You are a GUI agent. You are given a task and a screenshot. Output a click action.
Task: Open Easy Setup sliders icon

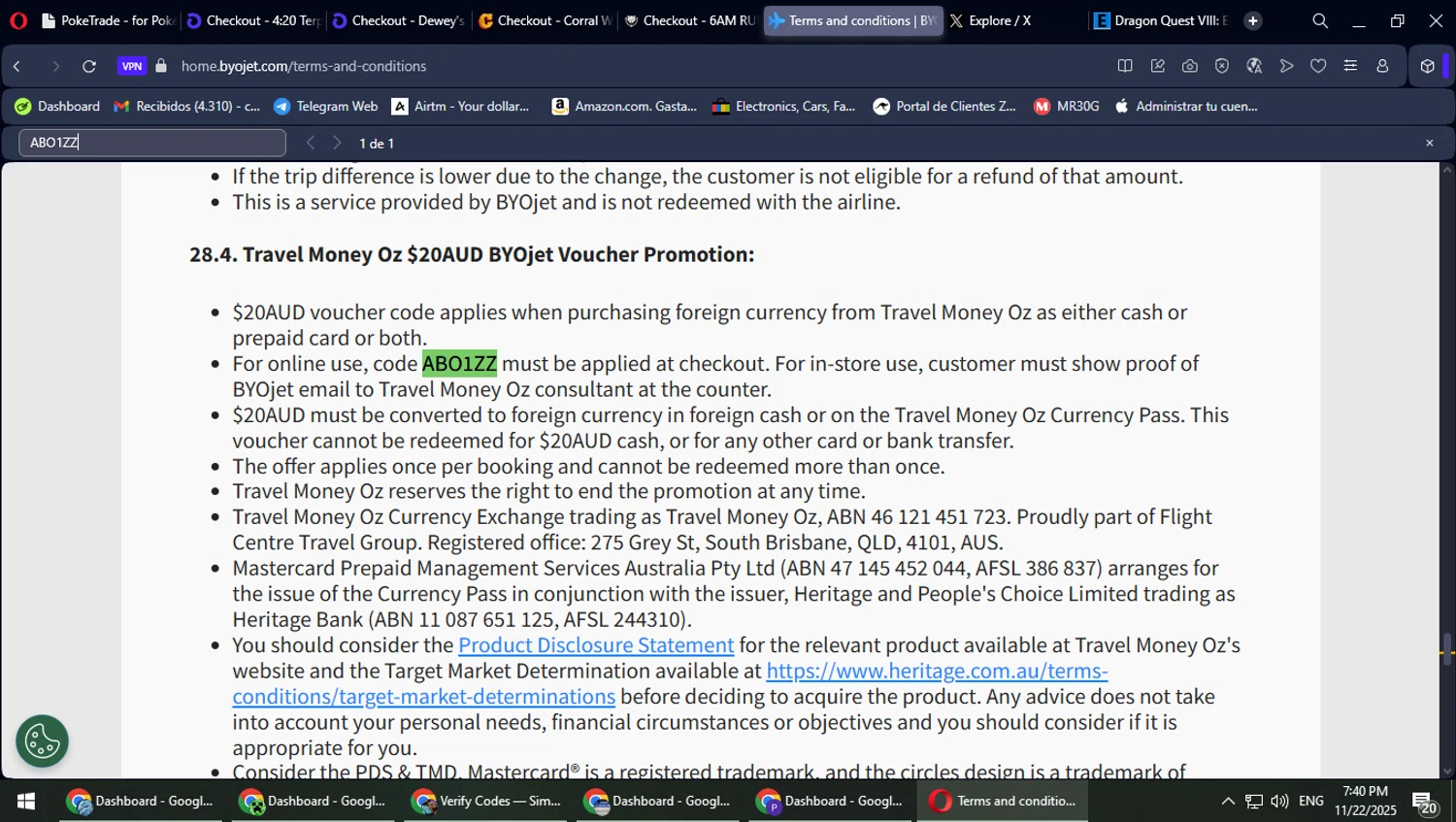(x=1350, y=66)
